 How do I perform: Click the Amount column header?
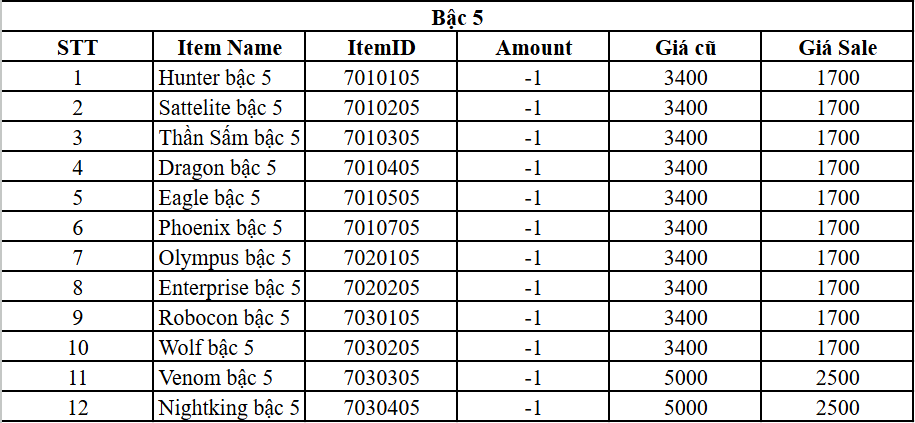click(534, 47)
